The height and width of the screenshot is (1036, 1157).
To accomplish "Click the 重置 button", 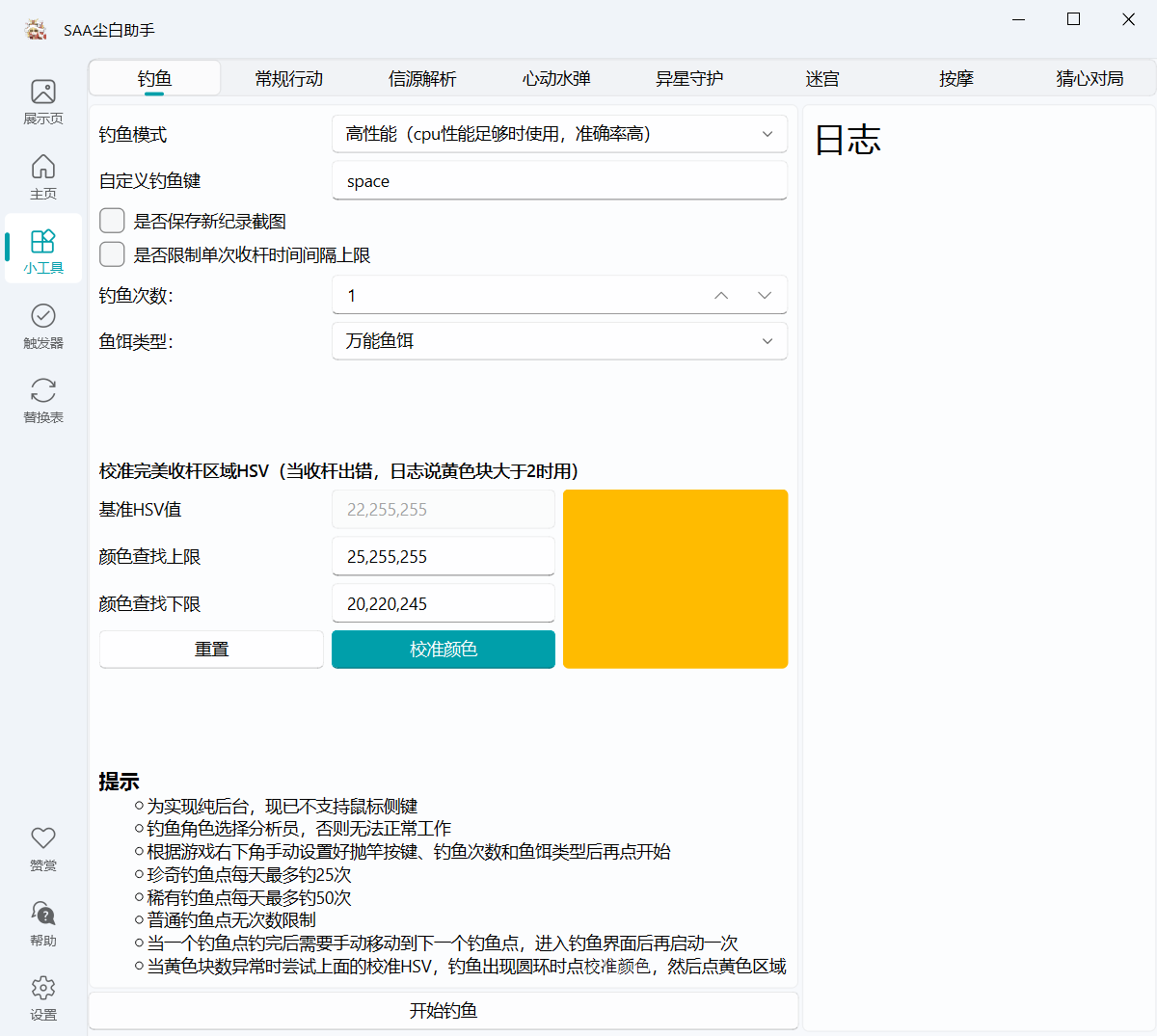I will [x=211, y=650].
